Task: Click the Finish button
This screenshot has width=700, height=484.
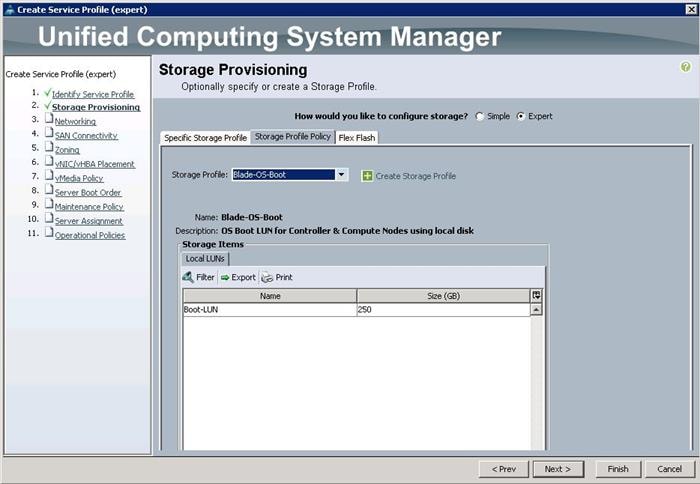Action: coord(618,469)
